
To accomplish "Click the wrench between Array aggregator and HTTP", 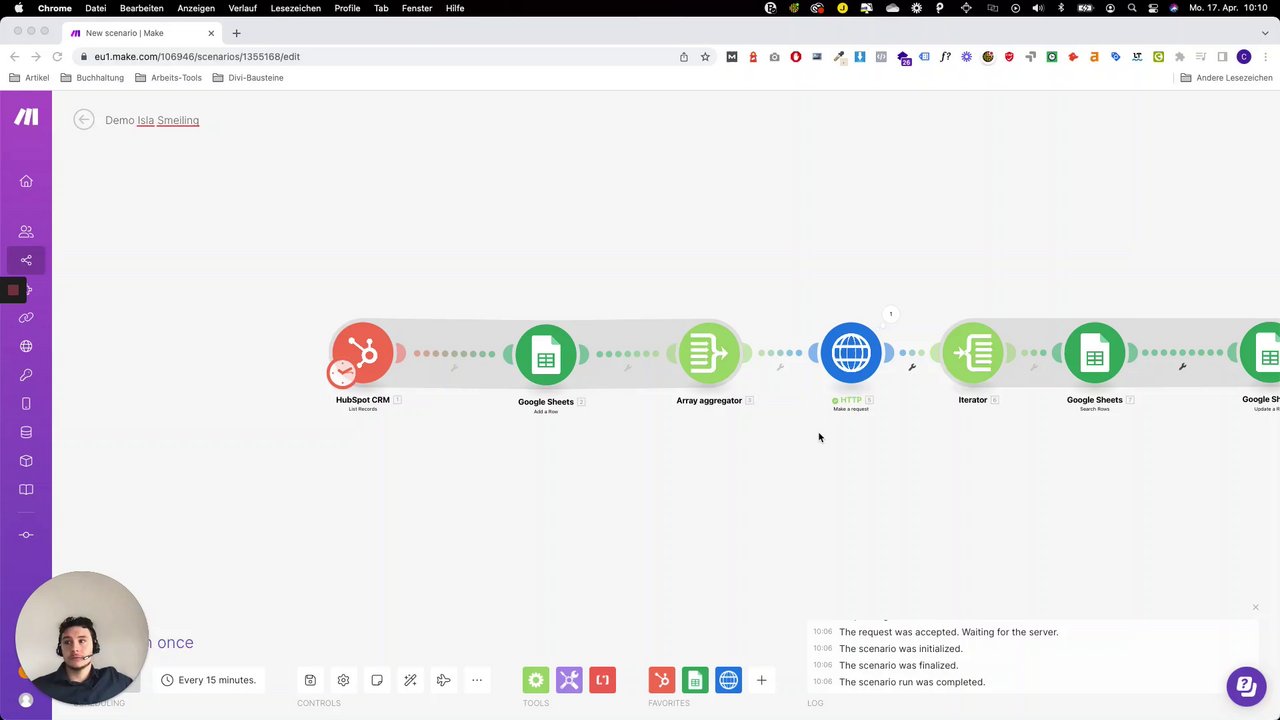I will click(x=780, y=367).
